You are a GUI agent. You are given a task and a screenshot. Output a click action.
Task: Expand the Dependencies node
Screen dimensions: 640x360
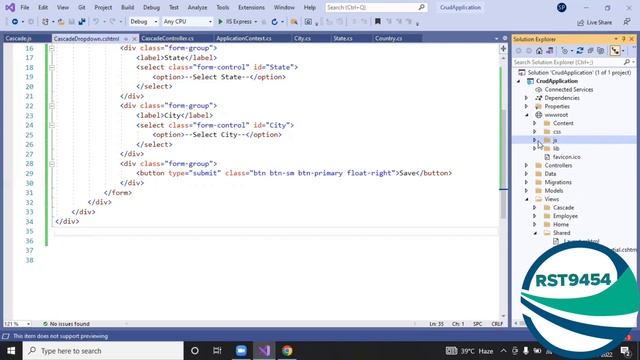[527, 98]
